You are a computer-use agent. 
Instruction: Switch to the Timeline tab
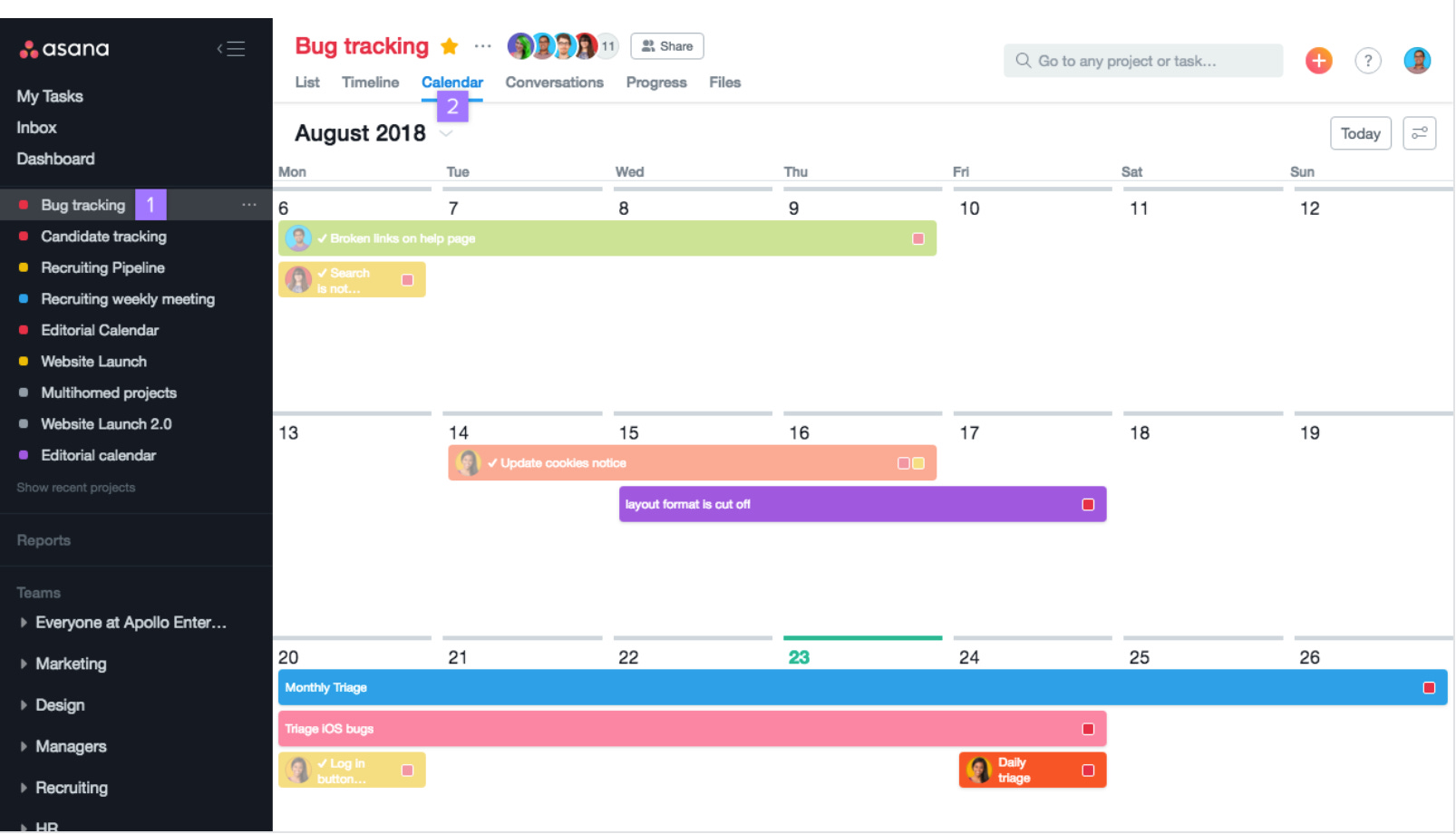tap(370, 82)
